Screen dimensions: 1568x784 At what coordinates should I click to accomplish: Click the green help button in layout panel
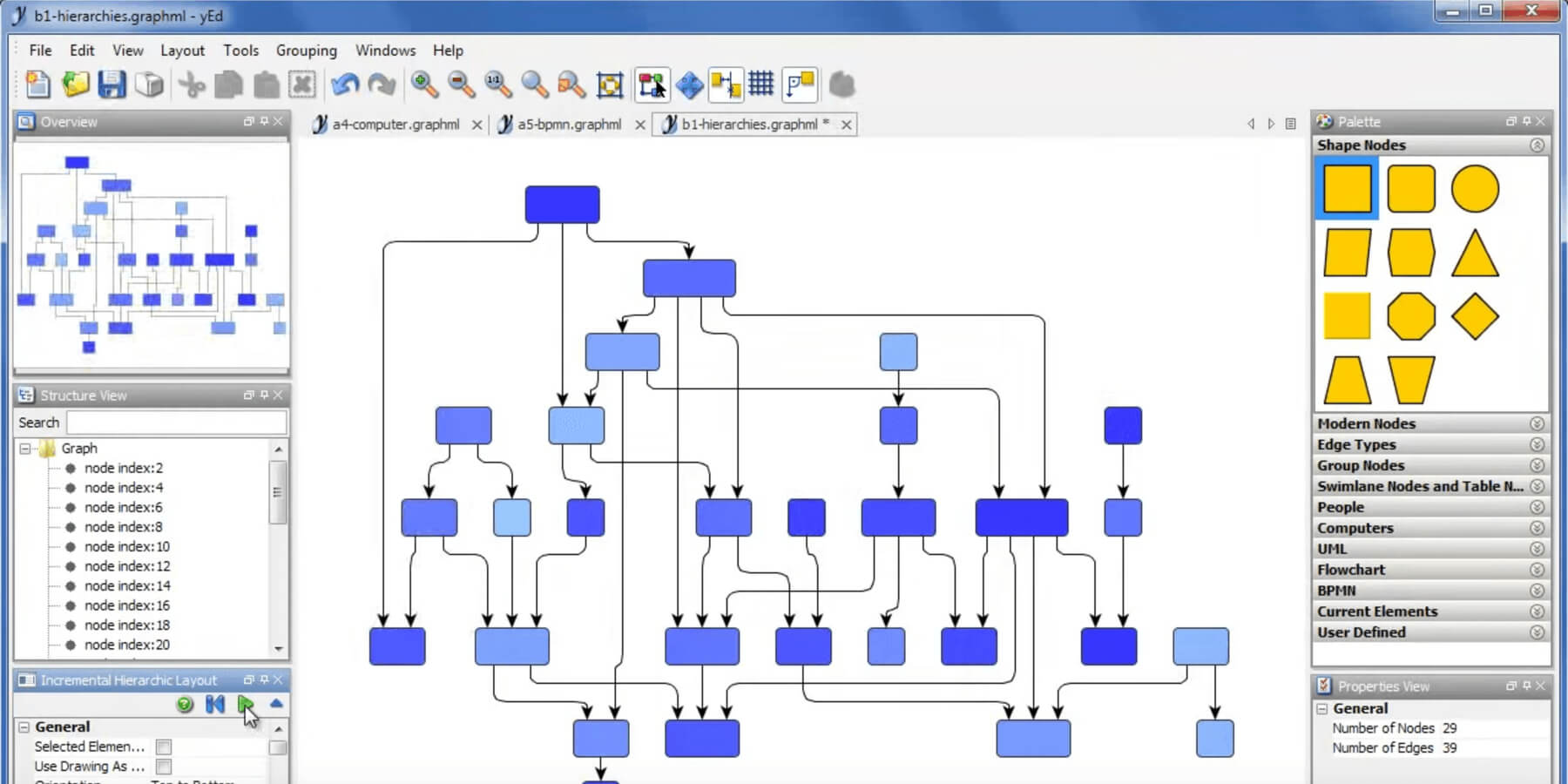click(x=185, y=705)
